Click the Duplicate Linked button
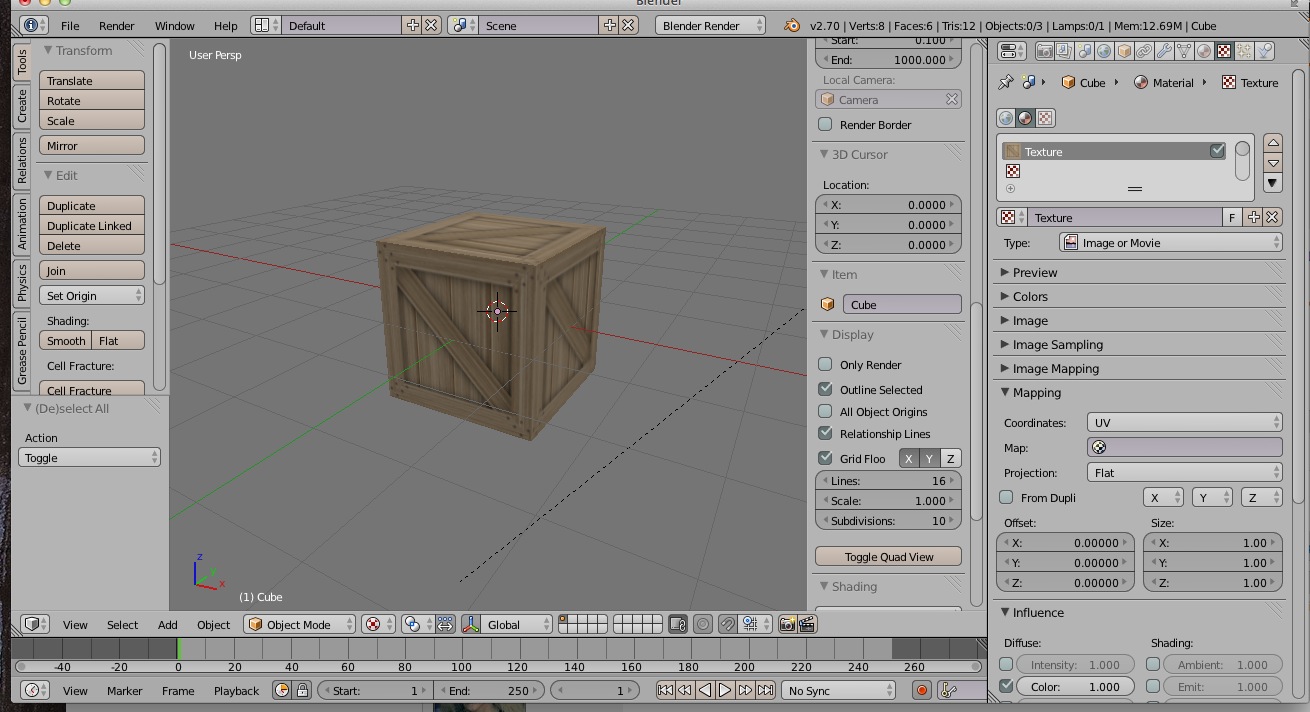Screen dimensions: 1310x712 (x=92, y=225)
